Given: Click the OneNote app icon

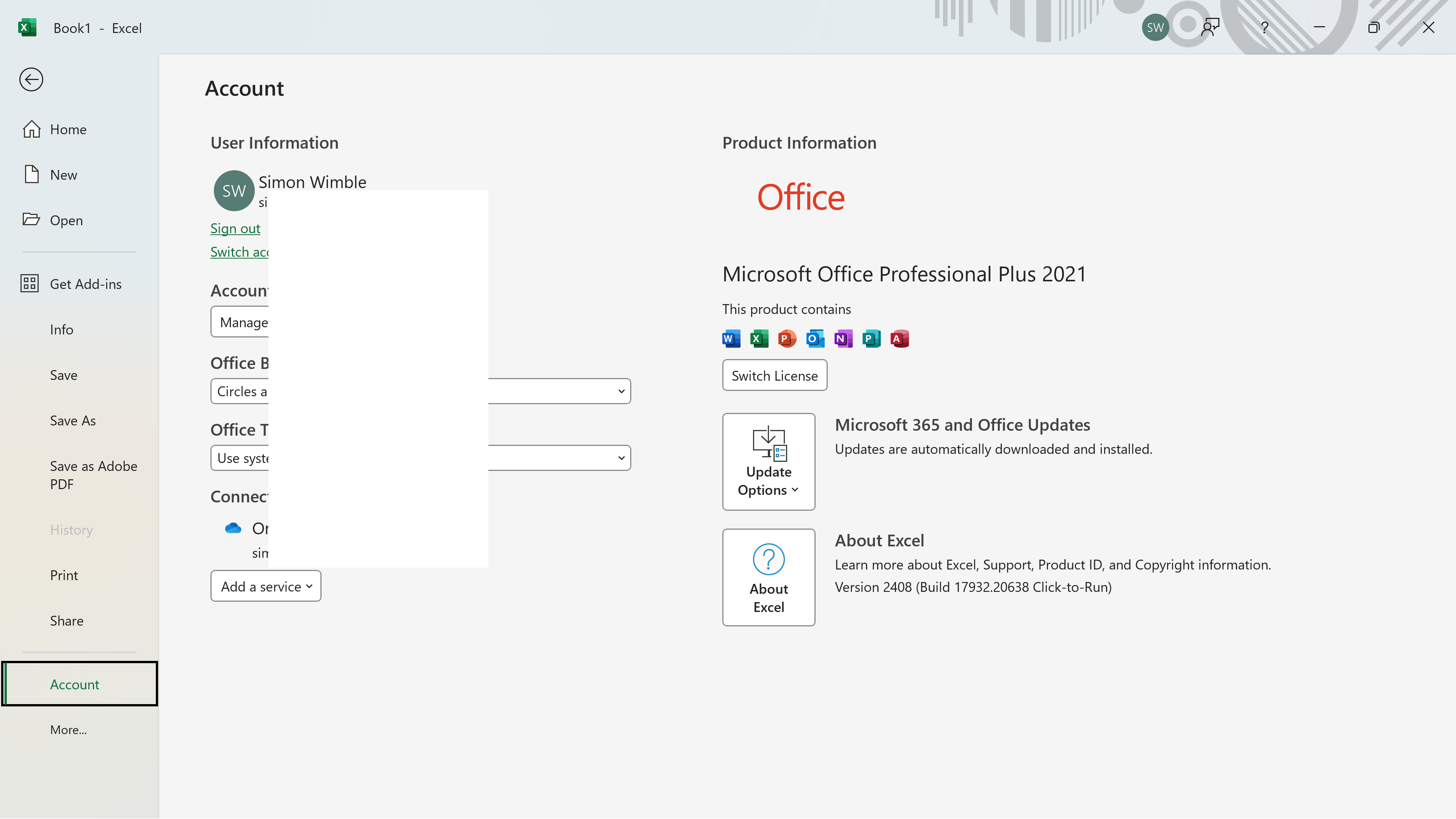Looking at the screenshot, I should 843,339.
